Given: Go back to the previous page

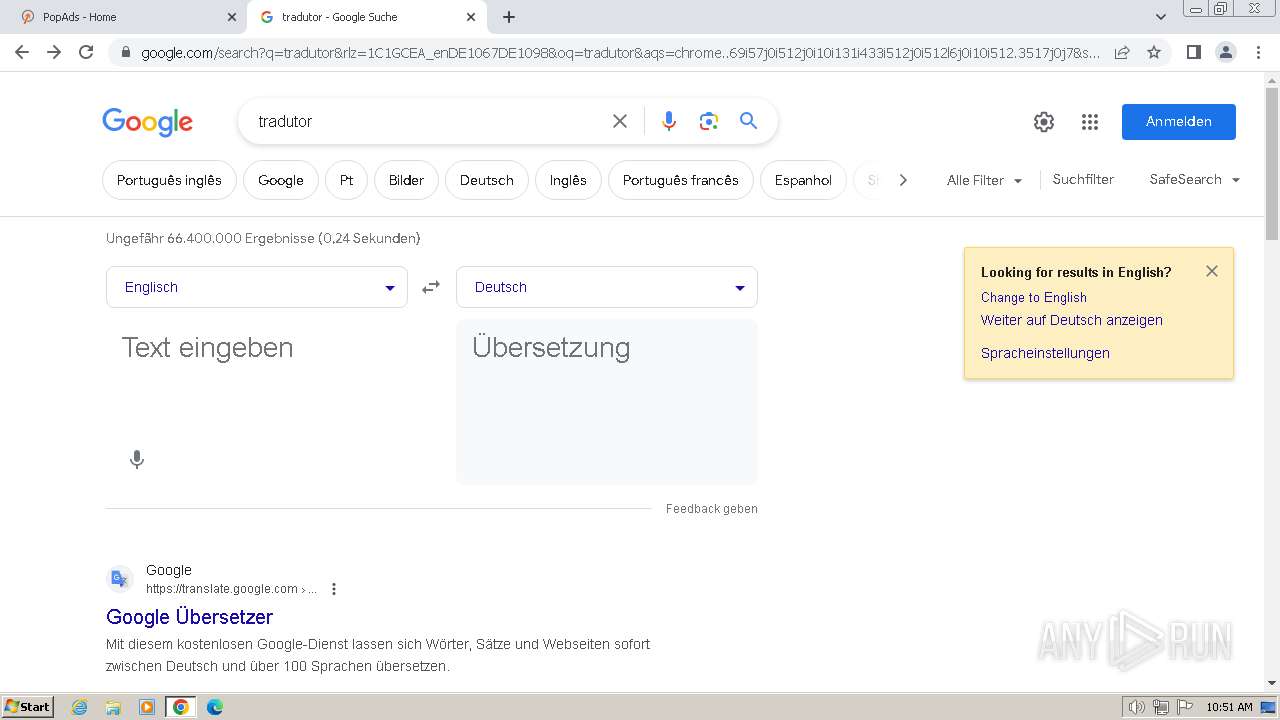Looking at the screenshot, I should [x=22, y=52].
